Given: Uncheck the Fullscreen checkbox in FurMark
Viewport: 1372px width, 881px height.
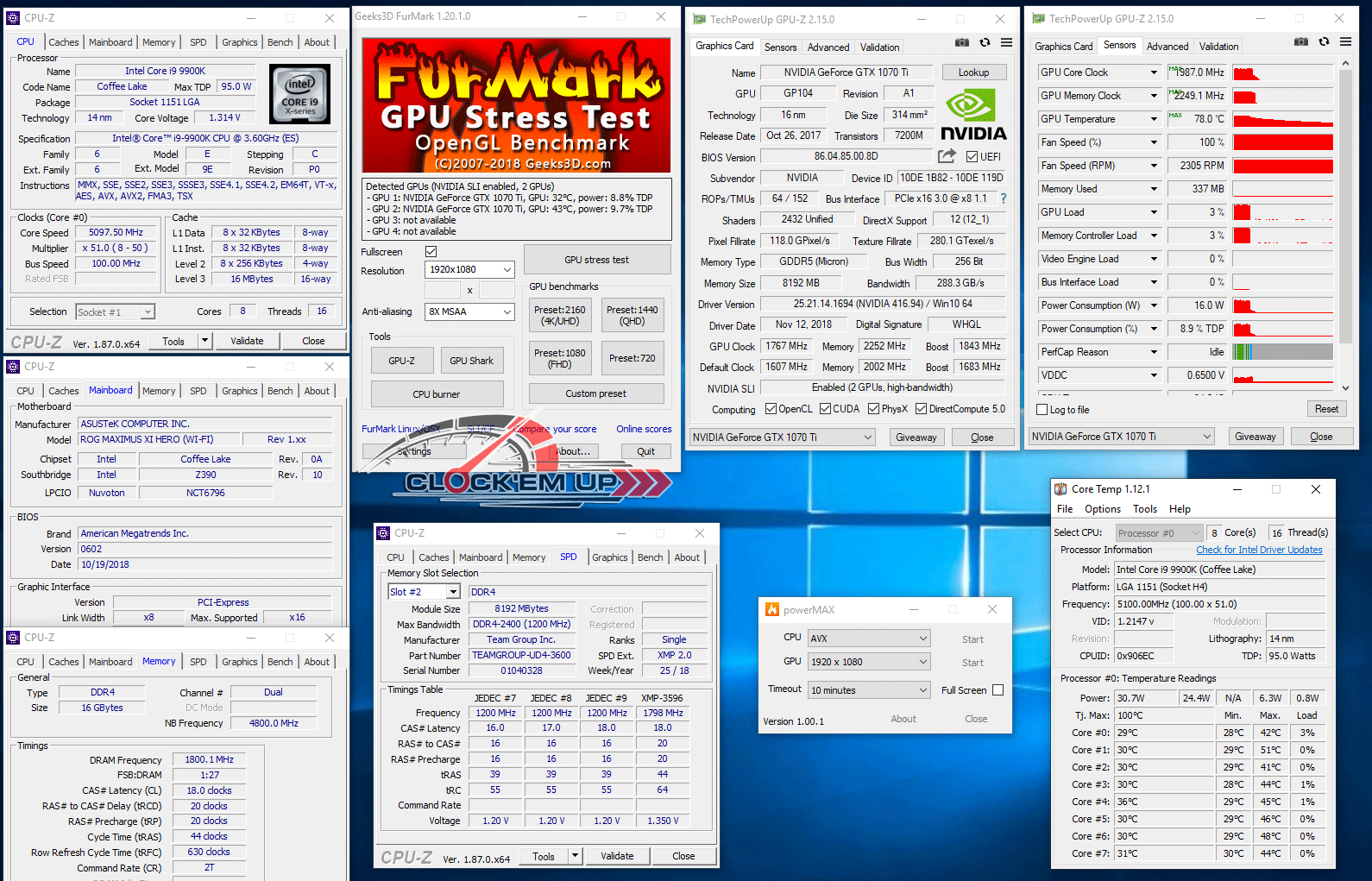Looking at the screenshot, I should [x=431, y=252].
